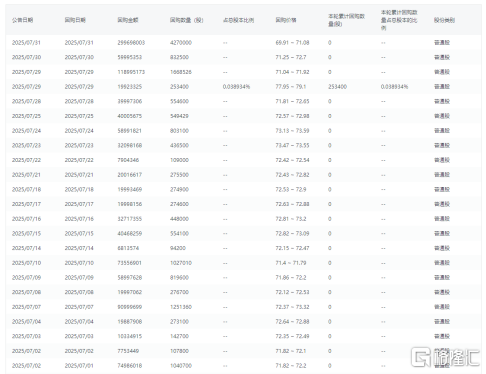Click the 回购金额 column header
The height and width of the screenshot is (374, 486).
tap(128, 20)
